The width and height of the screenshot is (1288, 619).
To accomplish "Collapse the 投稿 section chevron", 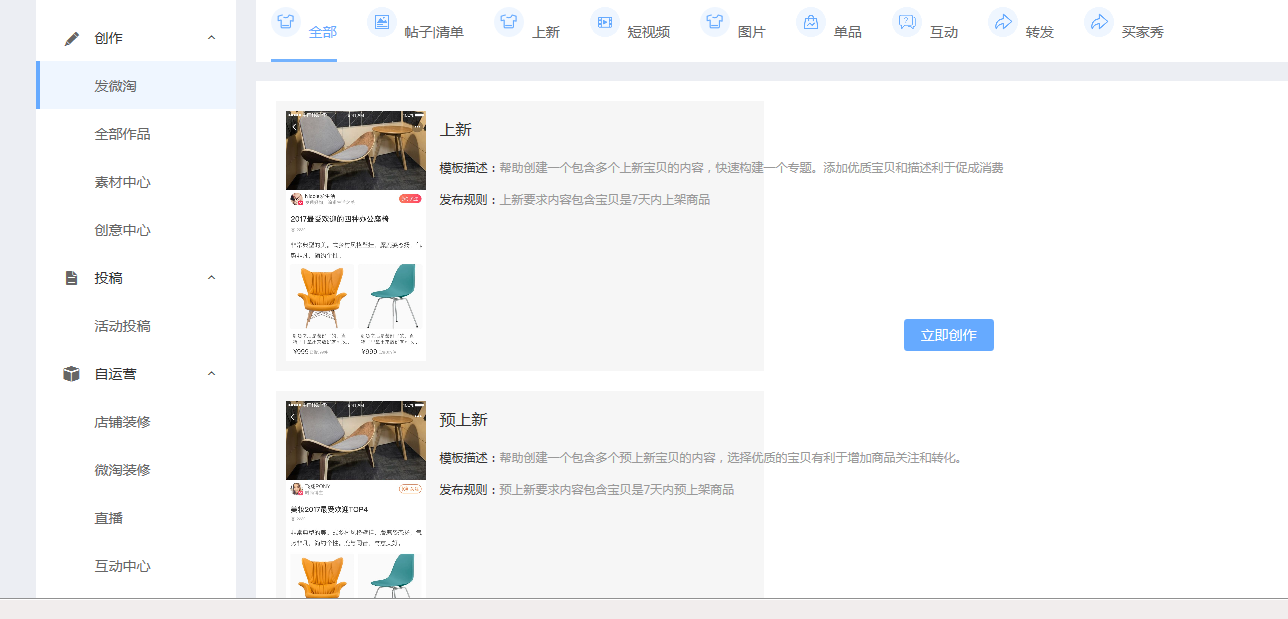I will pos(211,278).
